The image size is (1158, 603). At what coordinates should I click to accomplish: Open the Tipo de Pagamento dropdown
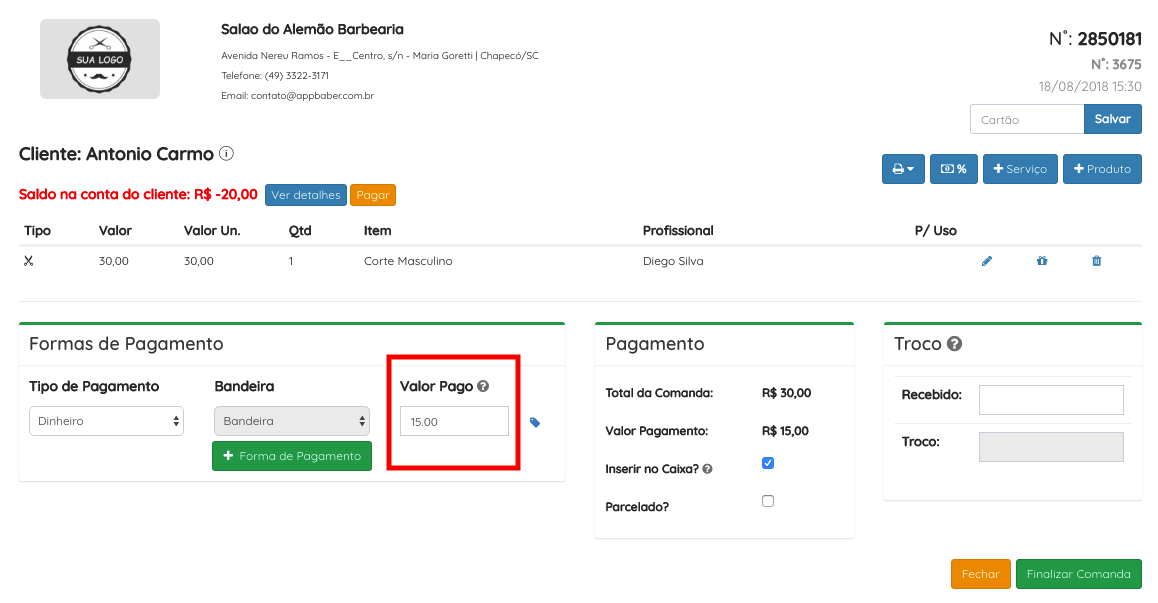coord(106,421)
